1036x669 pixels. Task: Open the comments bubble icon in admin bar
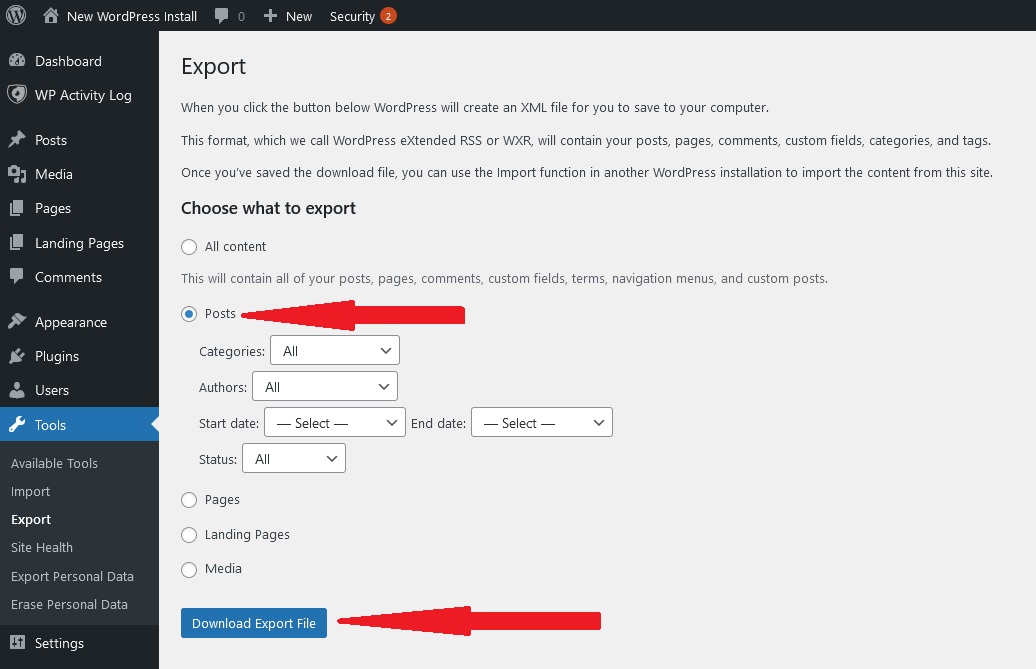[x=221, y=16]
